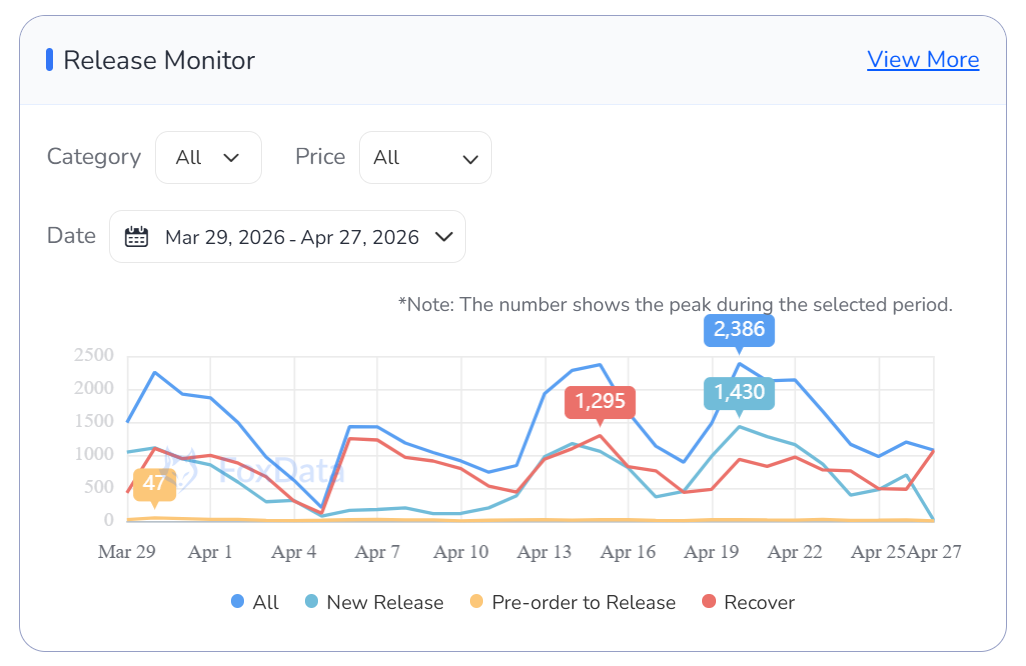
Task: Click the 47 pre-order peak marker
Action: (154, 484)
